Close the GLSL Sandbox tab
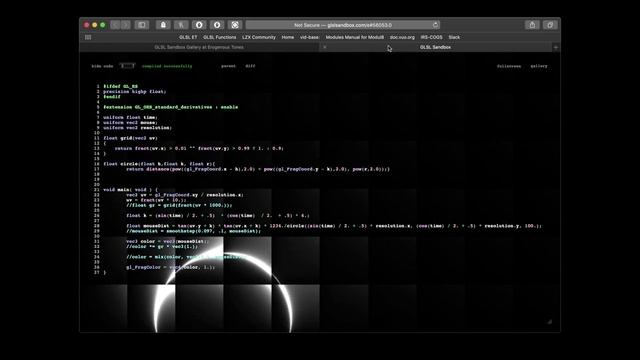 pos(324,47)
